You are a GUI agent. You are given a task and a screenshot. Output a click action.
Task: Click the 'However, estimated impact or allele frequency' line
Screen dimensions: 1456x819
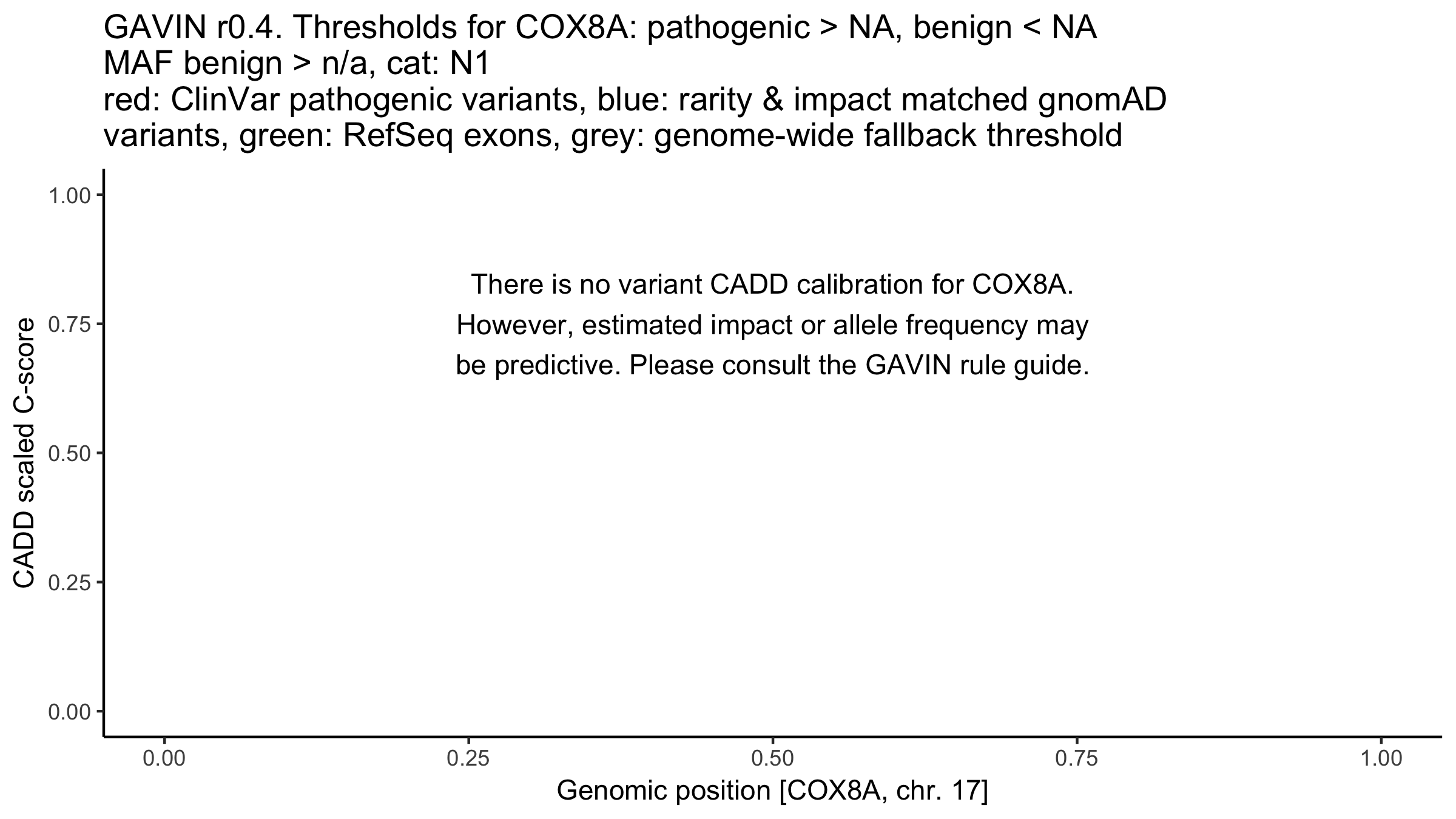click(772, 326)
